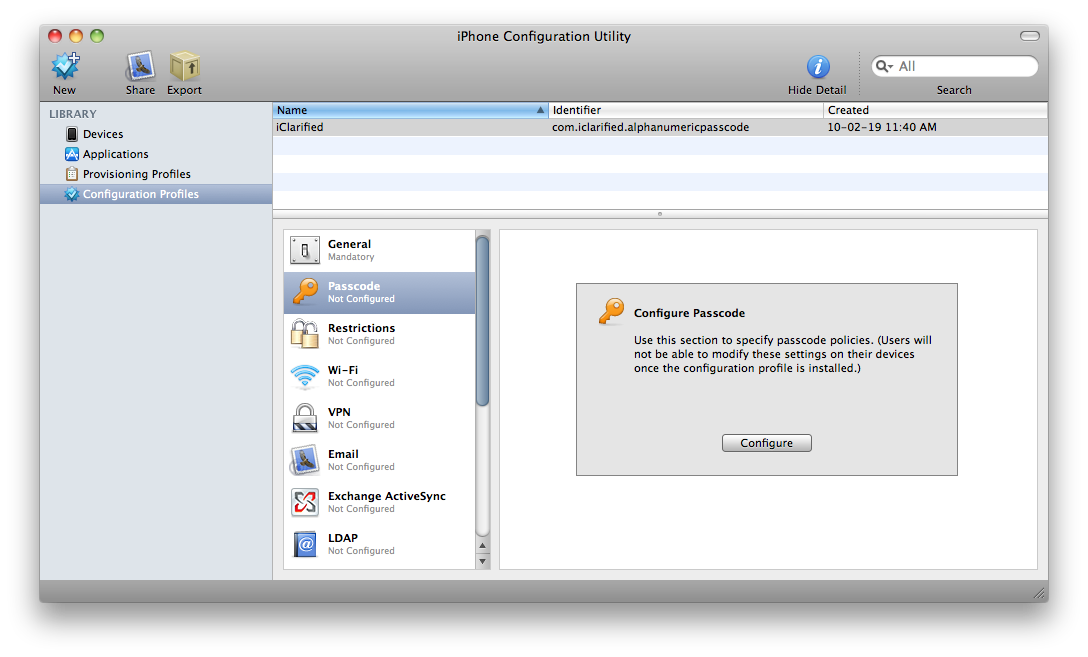Click the Provisioning Profiles document icon
1088x657 pixels.
[x=72, y=174]
